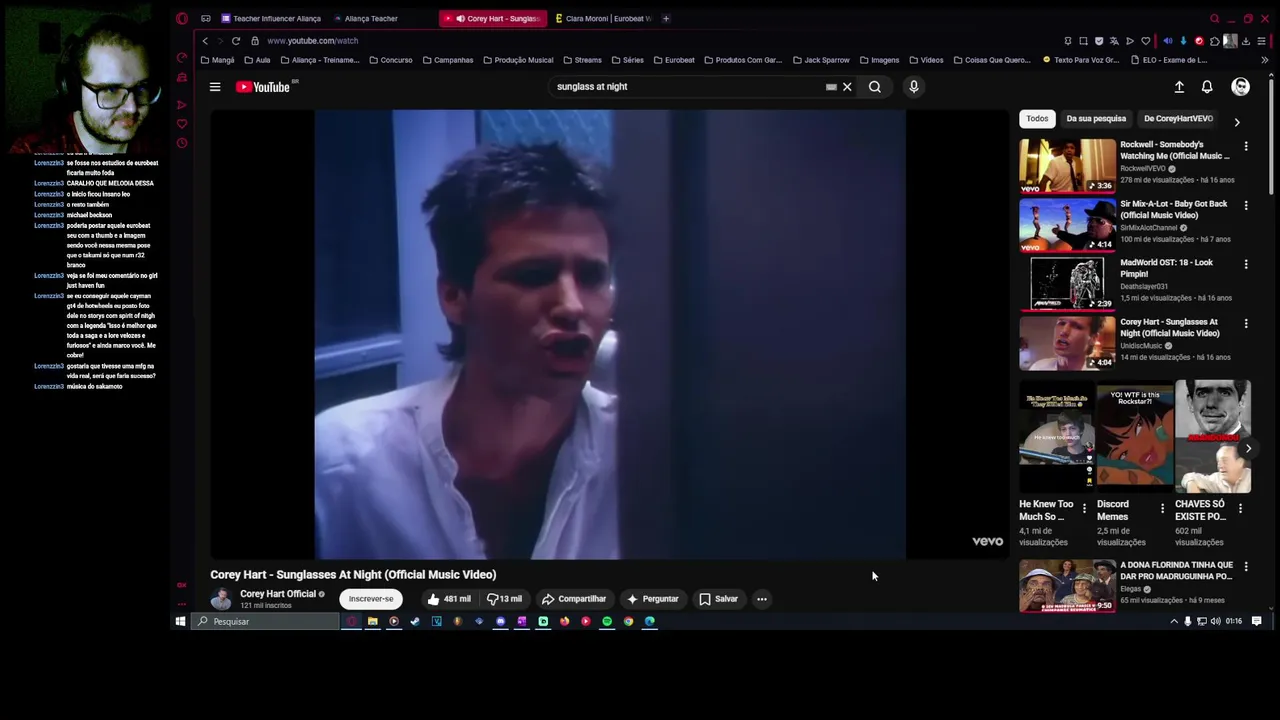The image size is (1280, 720).
Task: Show next Shorts with the right arrow
Action: point(1247,448)
